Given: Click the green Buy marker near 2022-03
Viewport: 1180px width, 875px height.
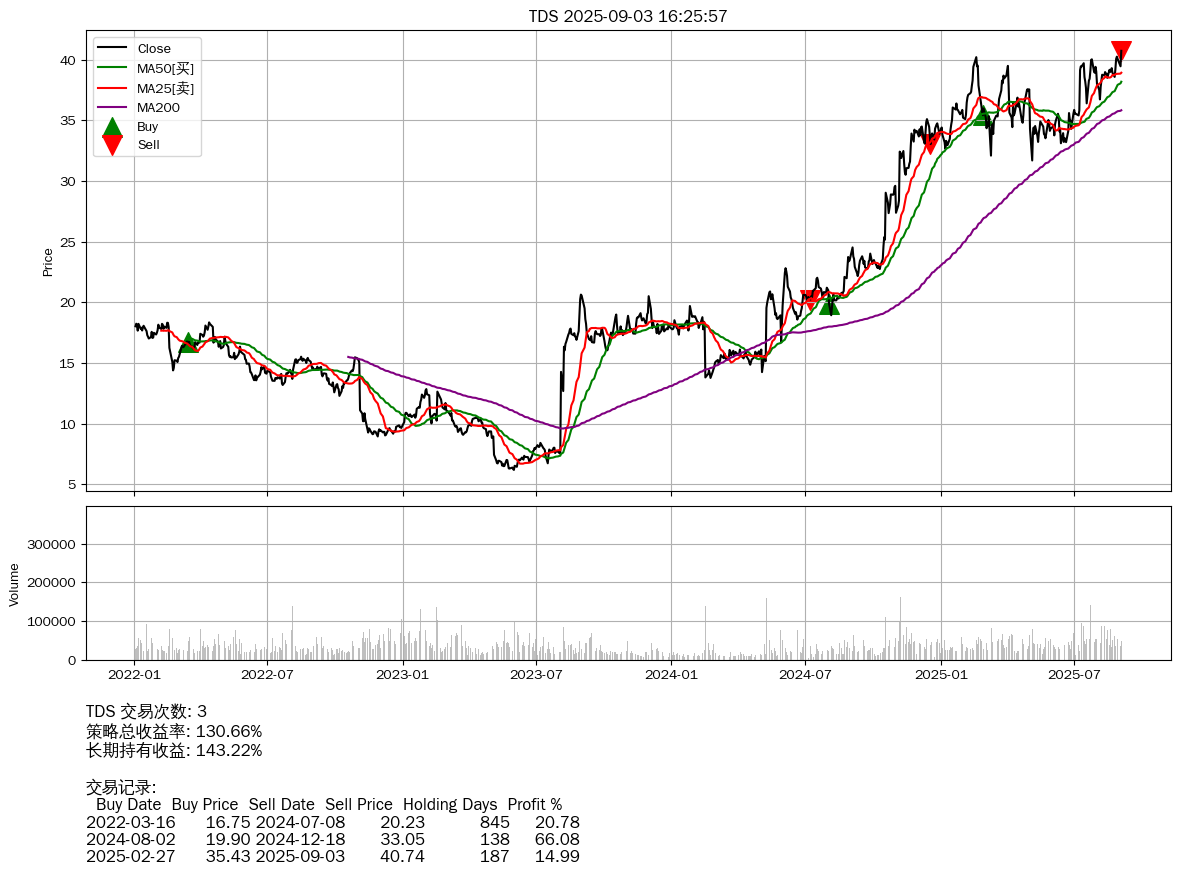Looking at the screenshot, I should pyautogui.click(x=188, y=343).
